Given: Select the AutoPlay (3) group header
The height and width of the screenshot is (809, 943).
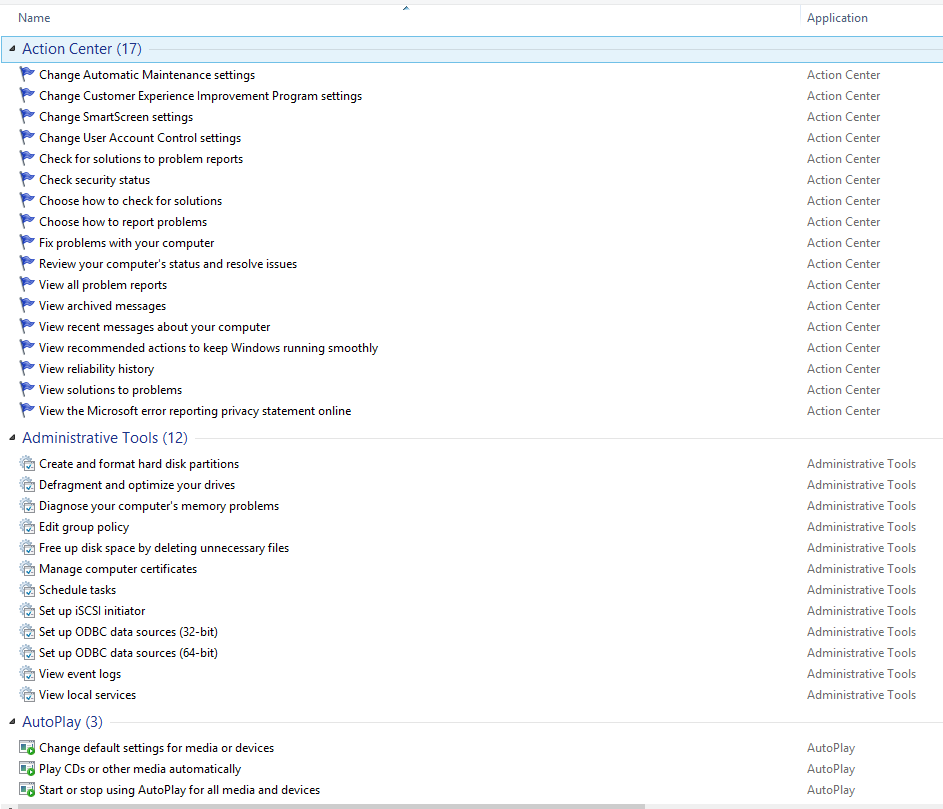Looking at the screenshot, I should point(63,722).
